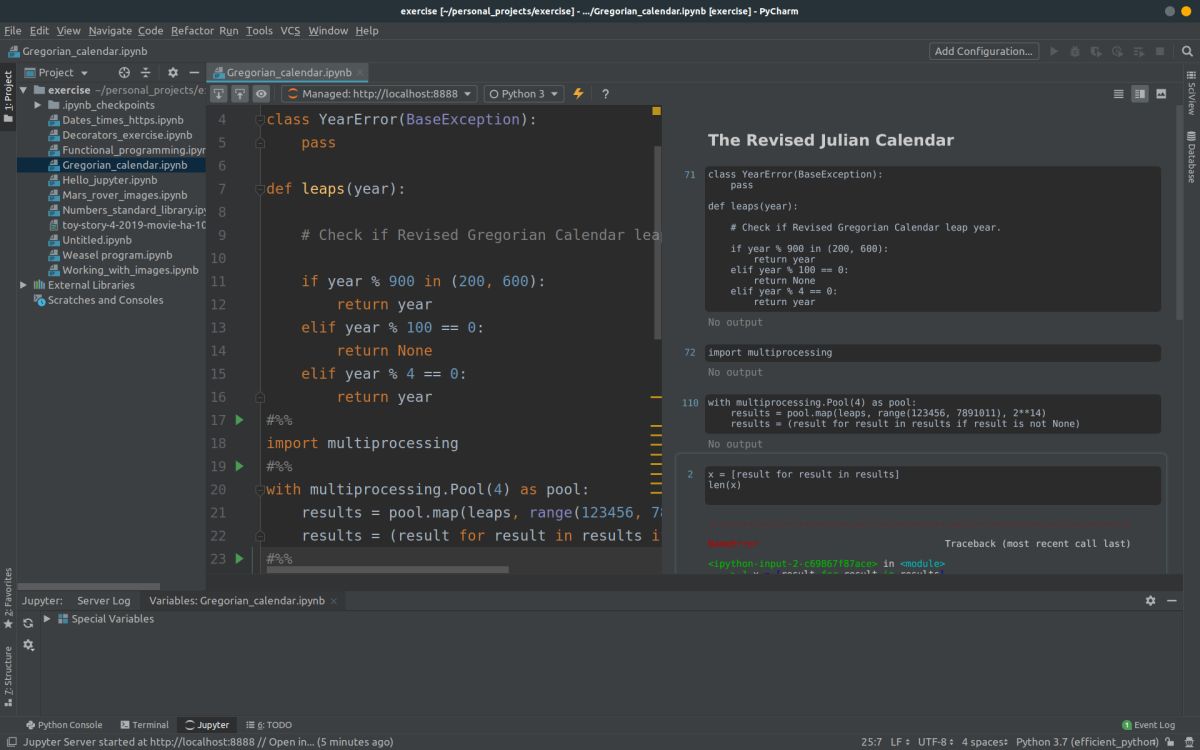Click the greyed Run configuration play icon
Screen dimensions: 1200x750
(x=1054, y=51)
